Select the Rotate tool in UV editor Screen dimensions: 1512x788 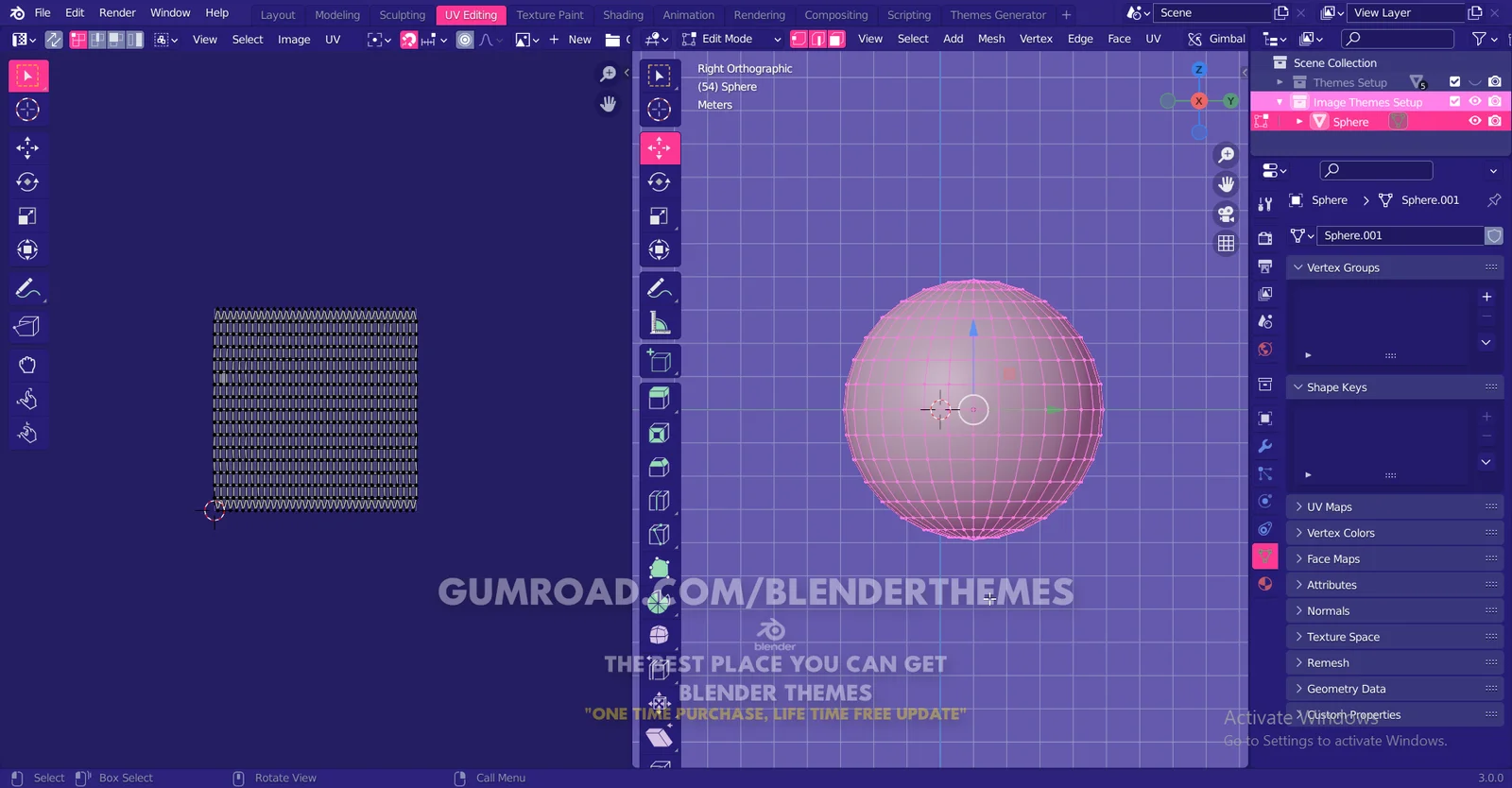(28, 181)
